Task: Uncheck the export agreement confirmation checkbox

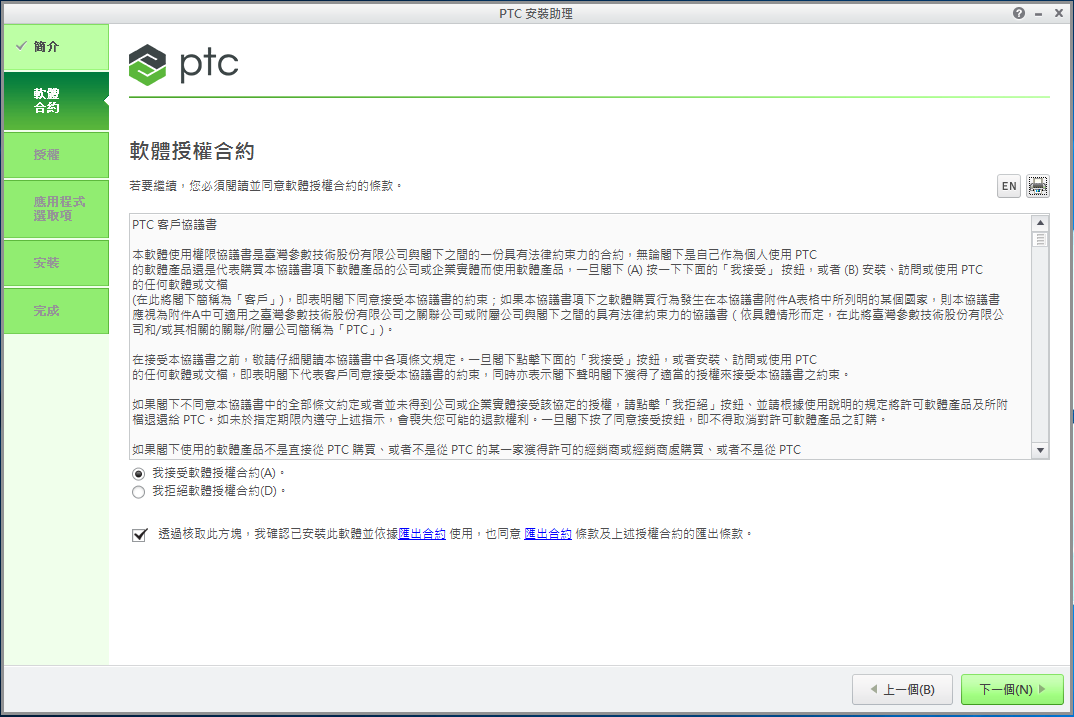Action: tap(139, 535)
